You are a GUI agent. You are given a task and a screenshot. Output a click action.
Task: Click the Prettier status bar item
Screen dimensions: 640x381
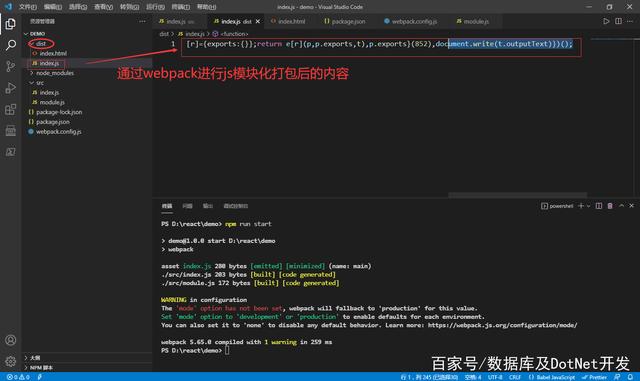(x=595, y=377)
